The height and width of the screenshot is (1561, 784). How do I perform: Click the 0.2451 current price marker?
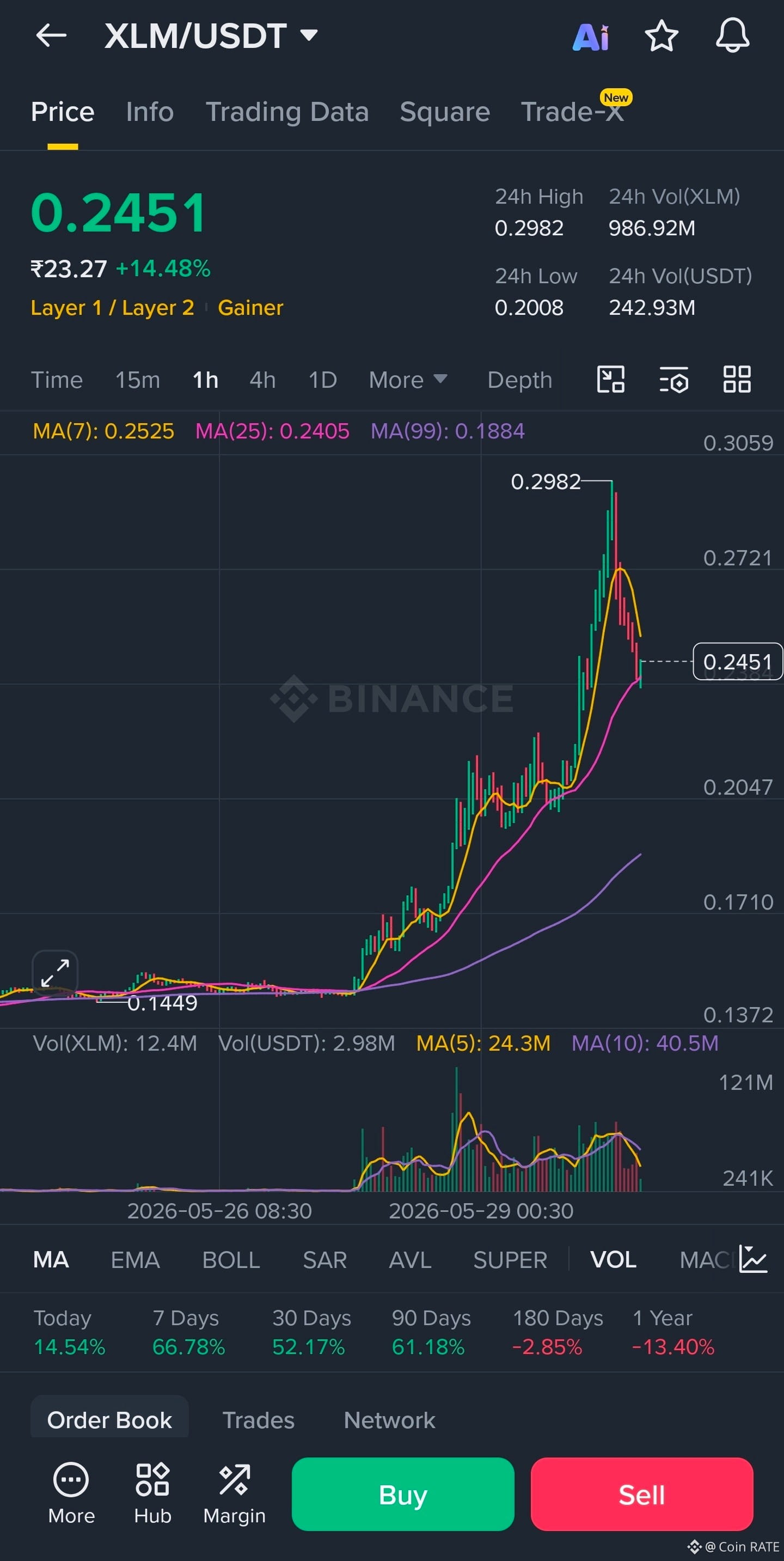737,661
